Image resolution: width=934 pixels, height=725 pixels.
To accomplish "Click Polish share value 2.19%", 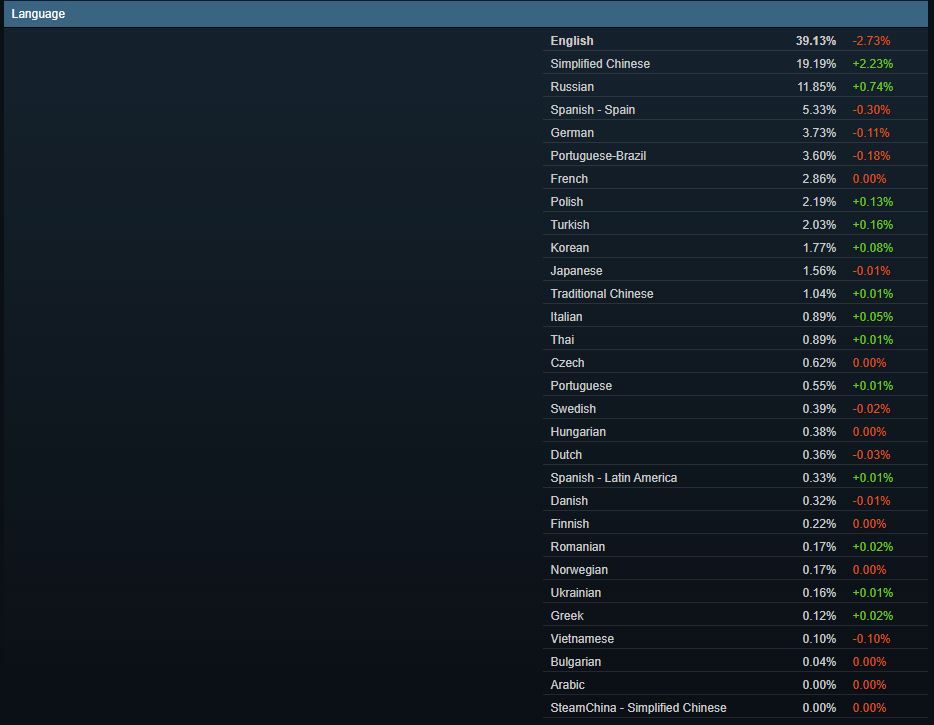I will point(819,202).
